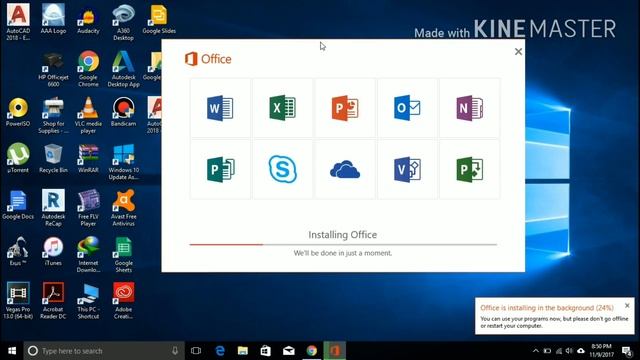Select the WinRAR desktop icon
The width and height of the screenshot is (640, 360).
coord(88,158)
